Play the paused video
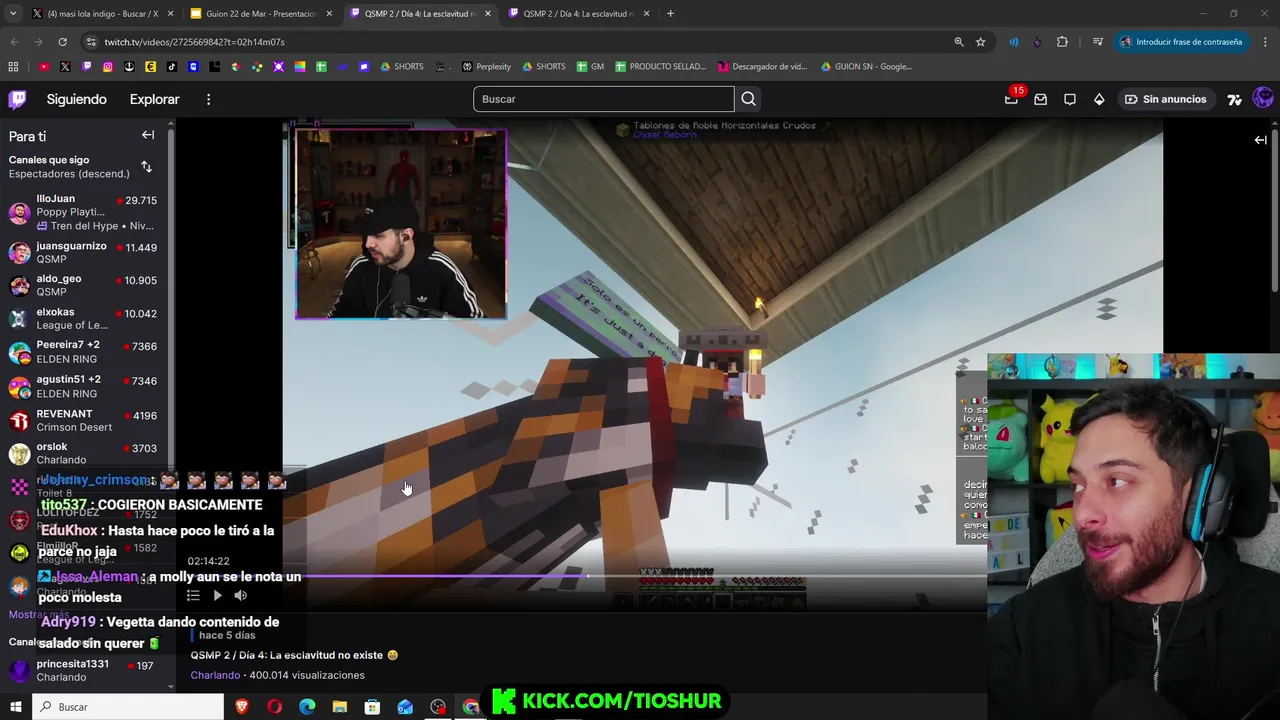Screen dimensions: 1280x720 pyautogui.click(x=217, y=595)
